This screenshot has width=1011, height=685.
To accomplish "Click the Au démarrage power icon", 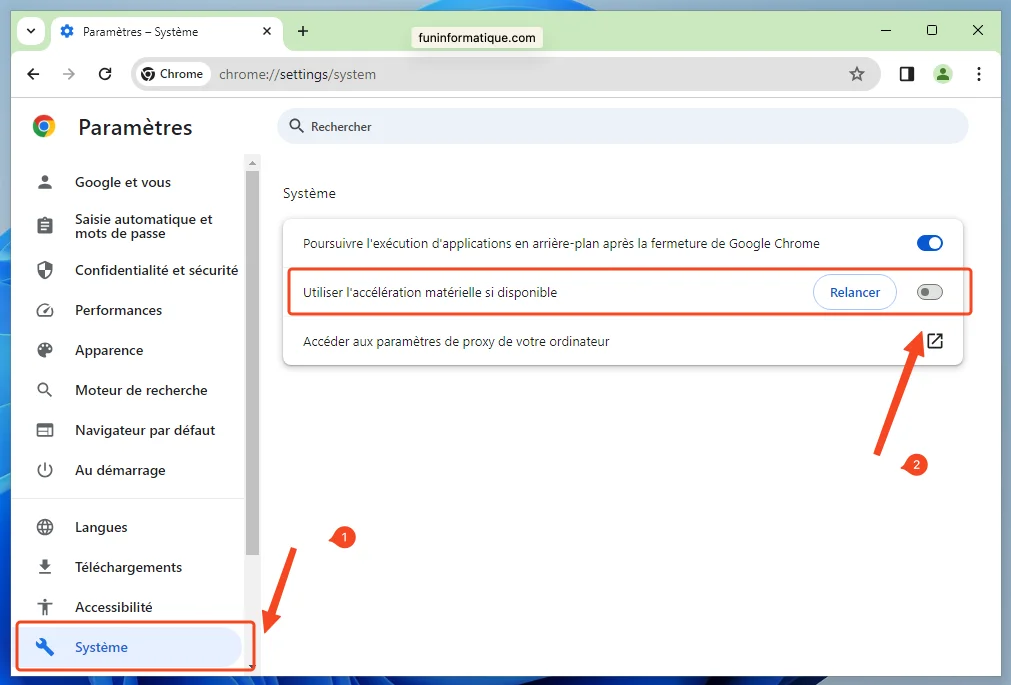I will tap(45, 470).
